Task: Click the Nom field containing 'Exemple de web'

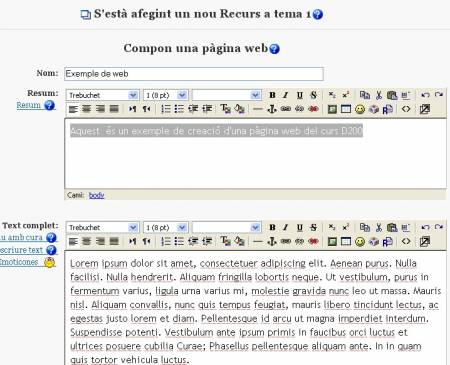Action: point(194,74)
